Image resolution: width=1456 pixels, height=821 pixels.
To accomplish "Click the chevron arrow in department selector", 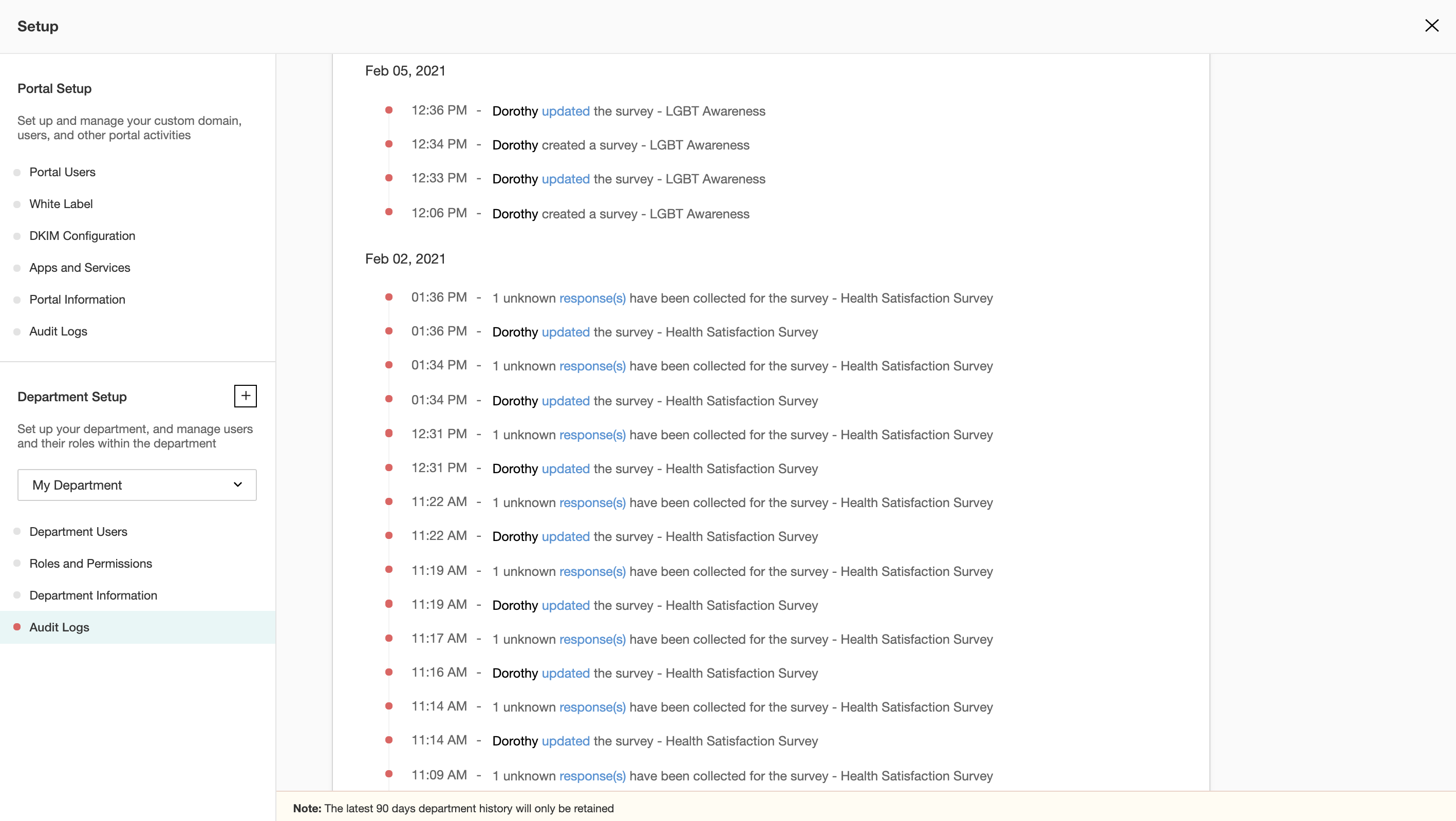I will tap(238, 485).
